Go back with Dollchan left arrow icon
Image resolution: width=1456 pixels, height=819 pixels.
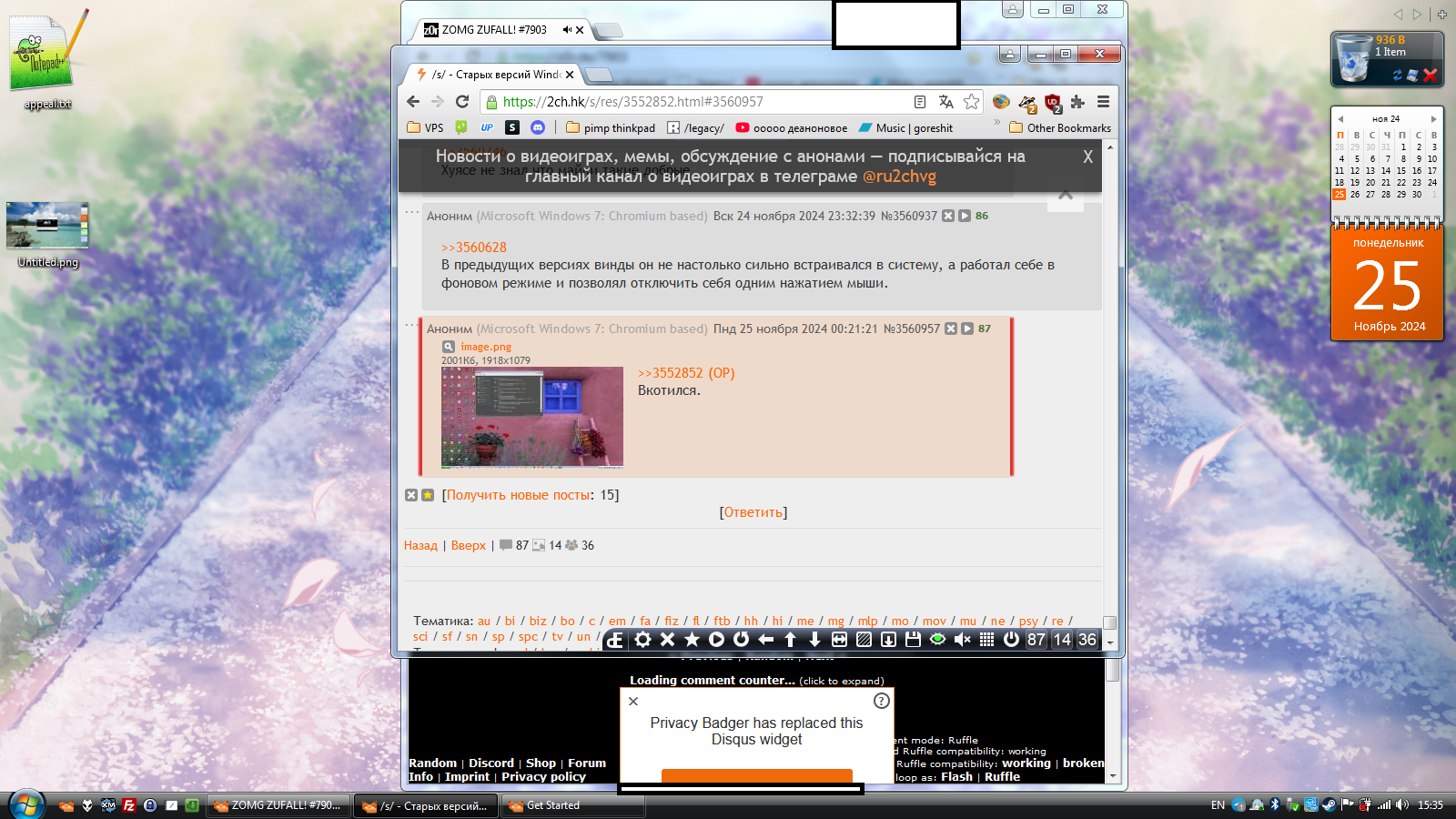[x=765, y=640]
